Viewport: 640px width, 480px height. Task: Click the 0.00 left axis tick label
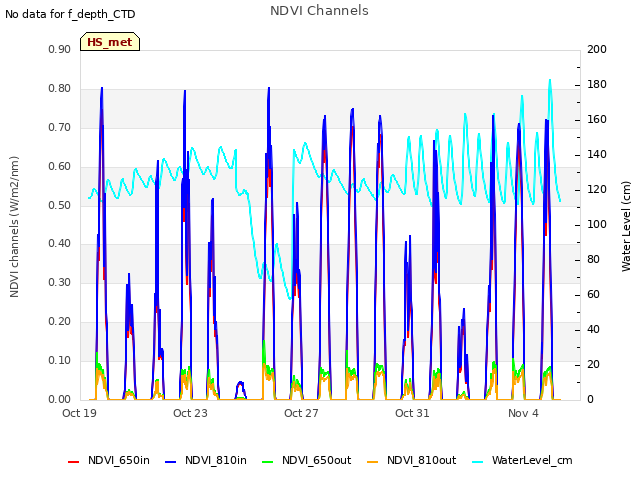pyautogui.click(x=60, y=400)
